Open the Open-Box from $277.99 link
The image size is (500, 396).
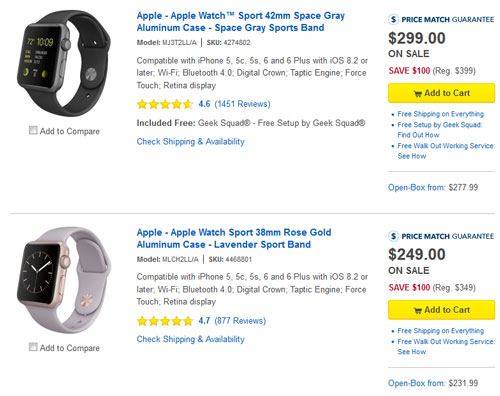click(433, 187)
